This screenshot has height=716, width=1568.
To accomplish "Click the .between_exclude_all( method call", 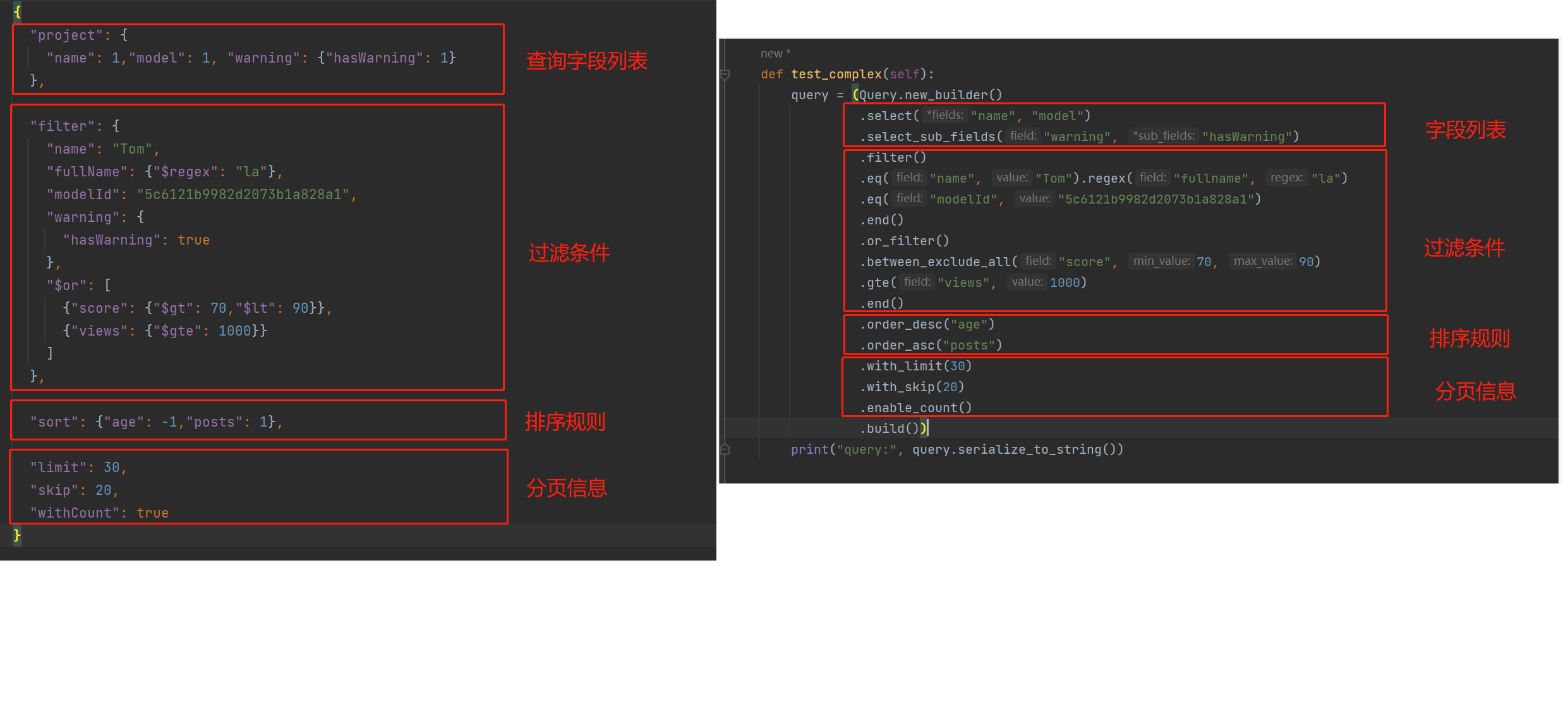I will pos(938,262).
